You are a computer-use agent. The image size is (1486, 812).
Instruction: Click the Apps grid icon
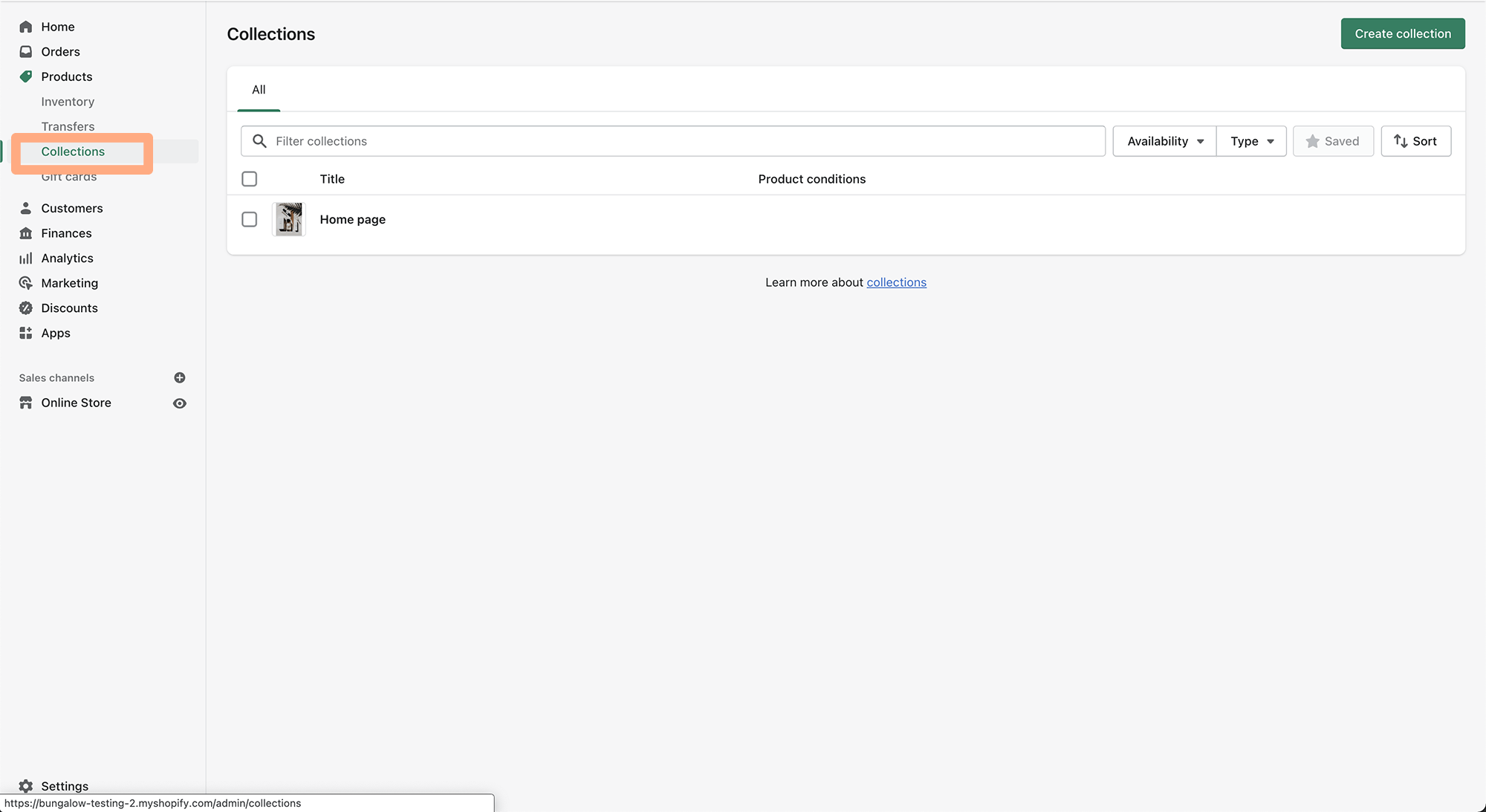tap(26, 333)
